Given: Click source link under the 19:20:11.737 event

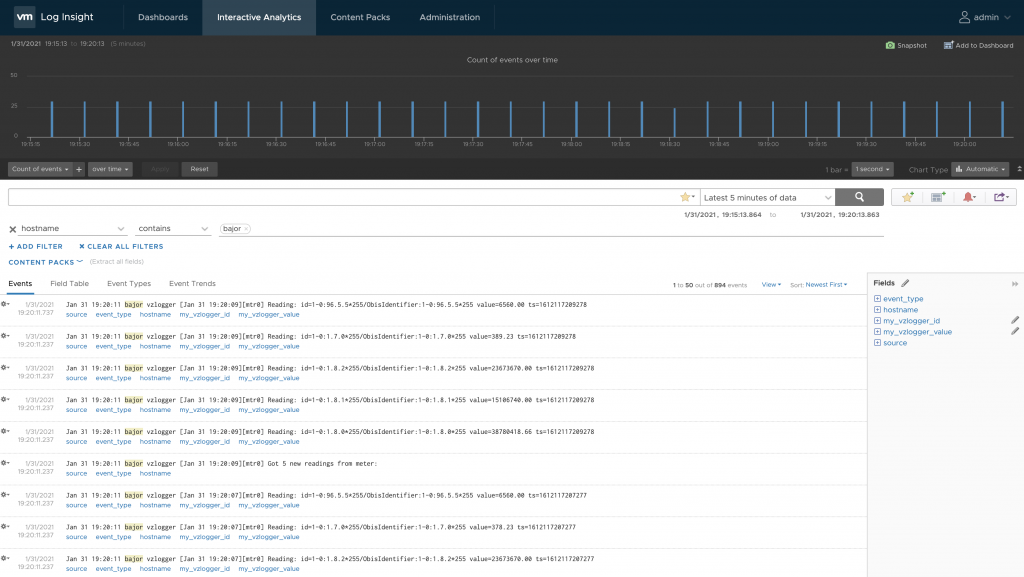Looking at the screenshot, I should tap(76, 315).
